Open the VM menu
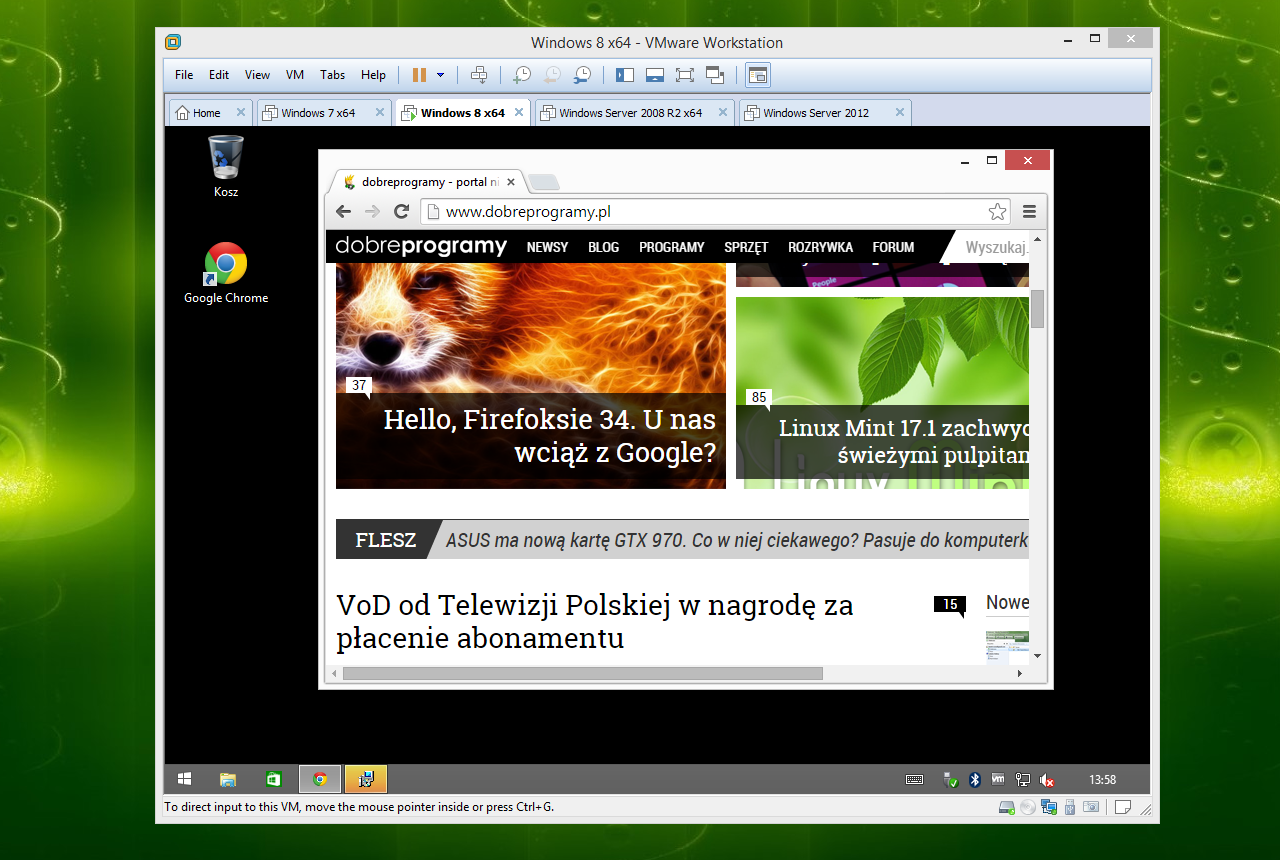Image resolution: width=1280 pixels, height=860 pixels. 295,75
